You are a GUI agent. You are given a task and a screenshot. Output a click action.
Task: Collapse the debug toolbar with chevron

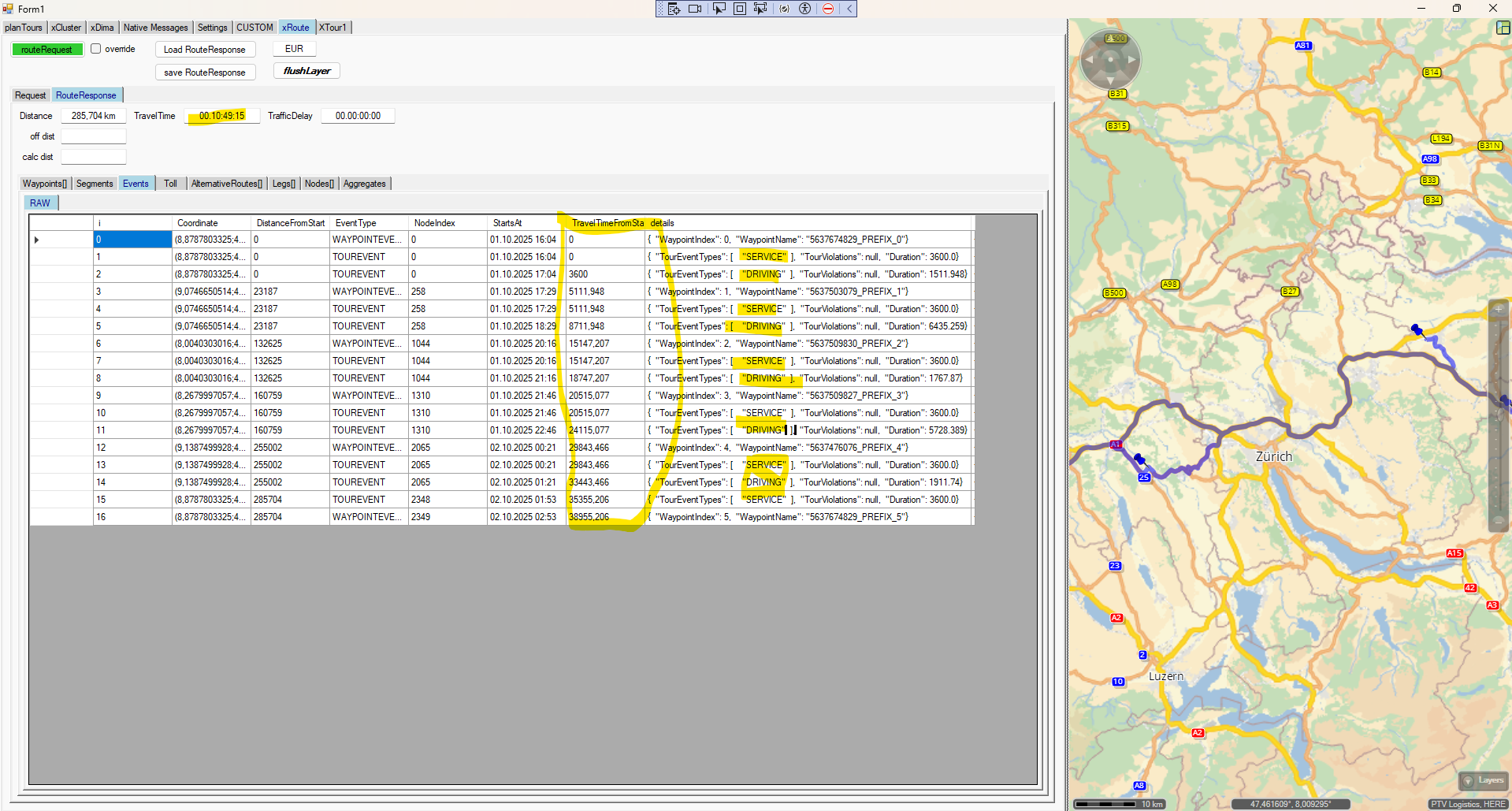tap(849, 9)
